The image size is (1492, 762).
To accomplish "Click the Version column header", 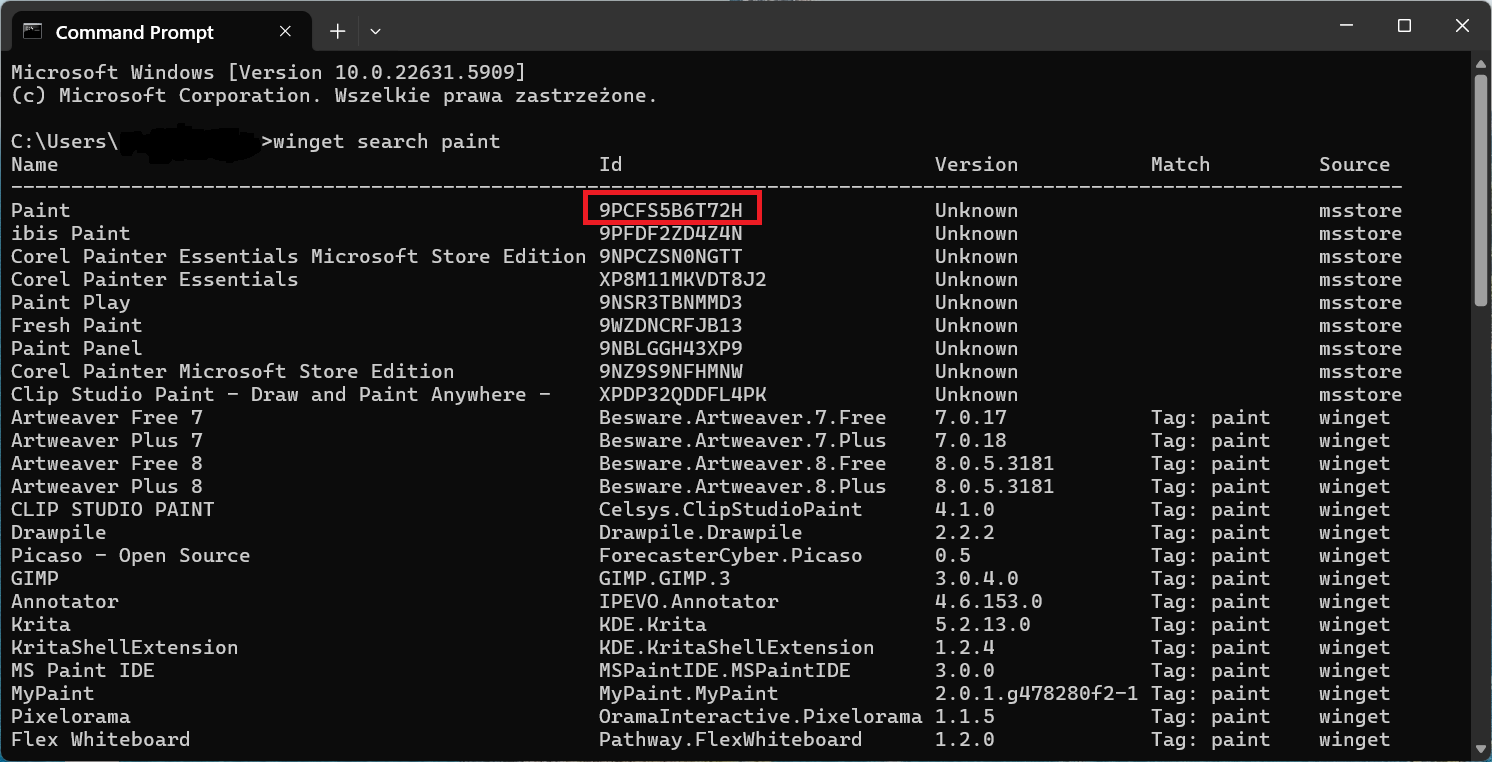I will coord(977,165).
